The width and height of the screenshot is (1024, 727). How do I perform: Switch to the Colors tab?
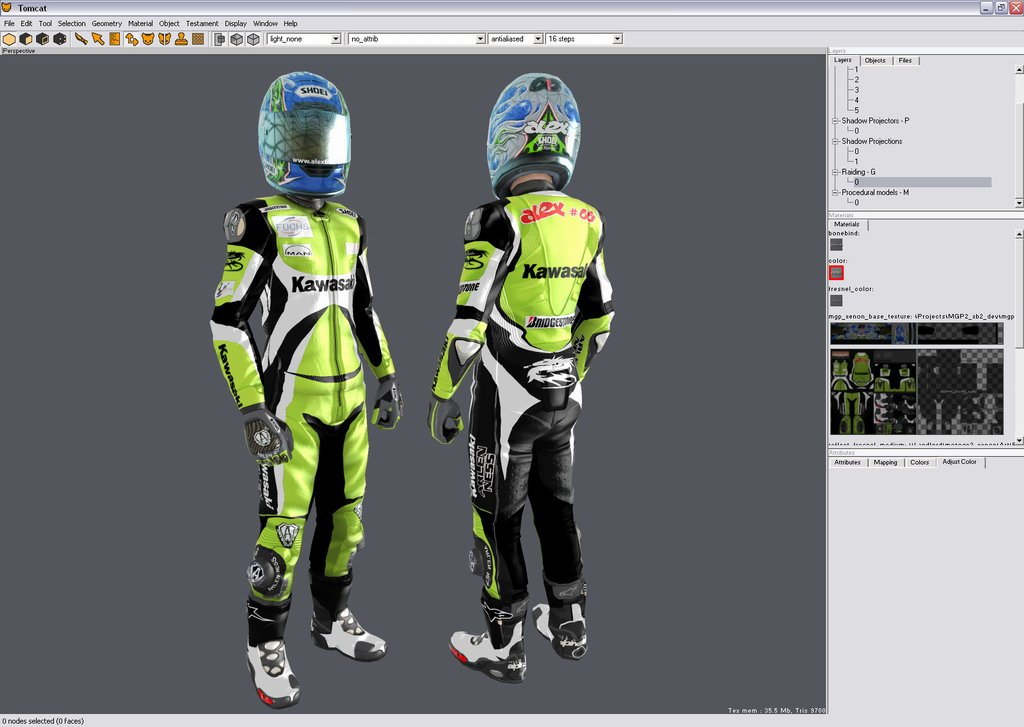[920, 462]
